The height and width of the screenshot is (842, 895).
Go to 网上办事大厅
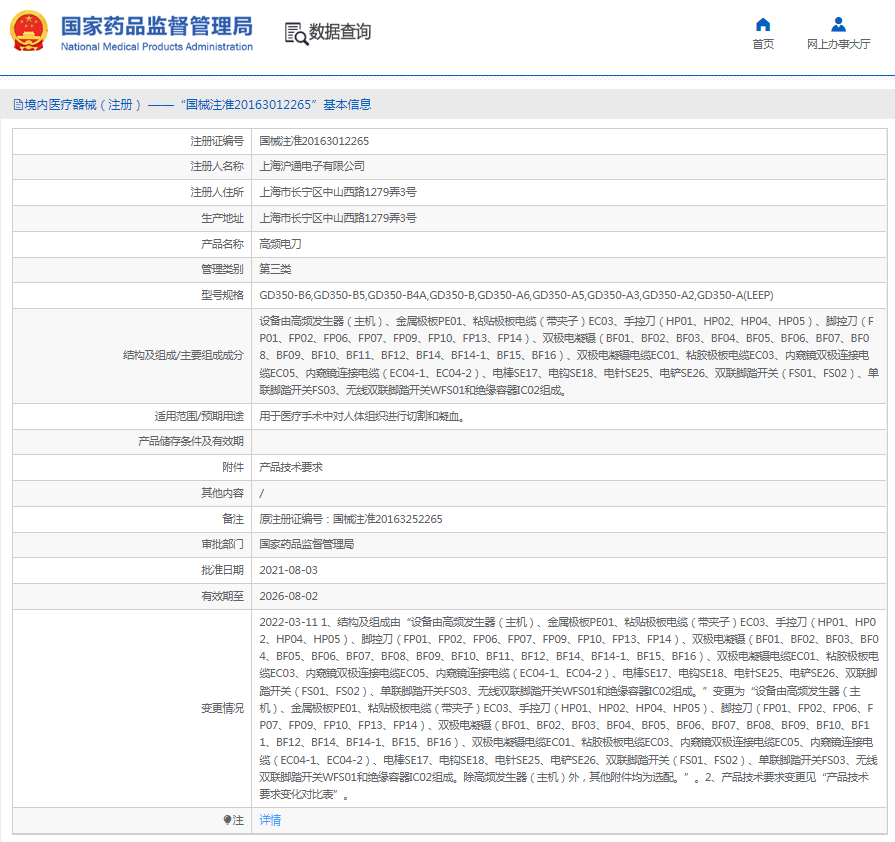pyautogui.click(x=838, y=44)
